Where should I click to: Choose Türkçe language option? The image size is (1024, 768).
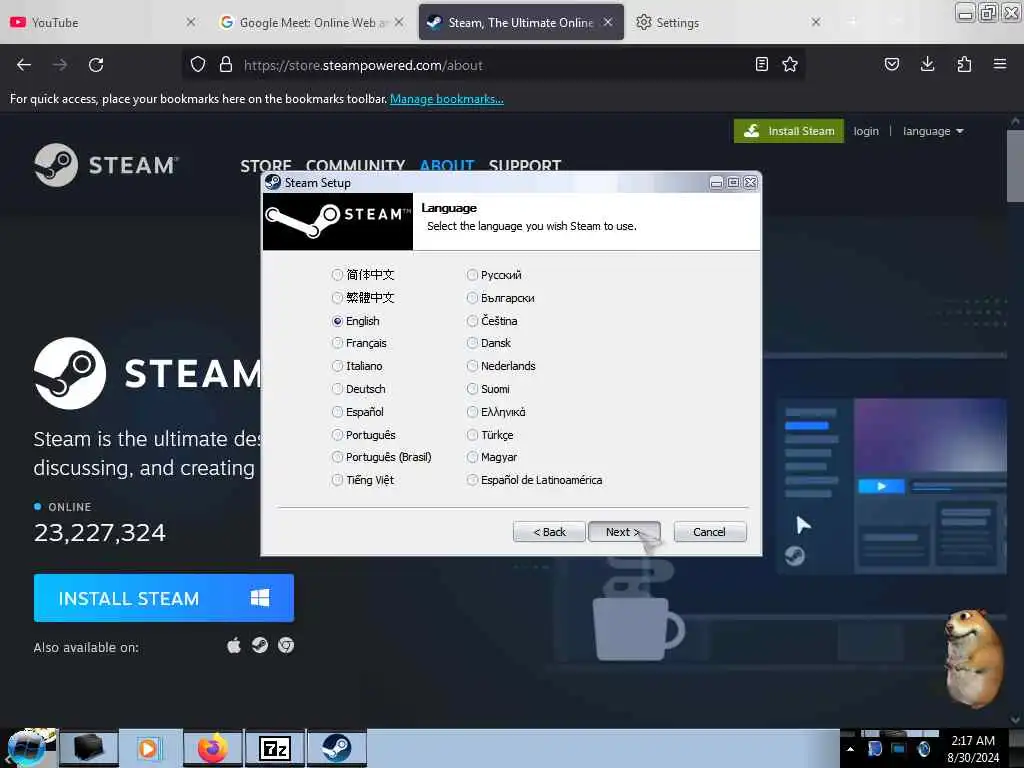(490, 435)
